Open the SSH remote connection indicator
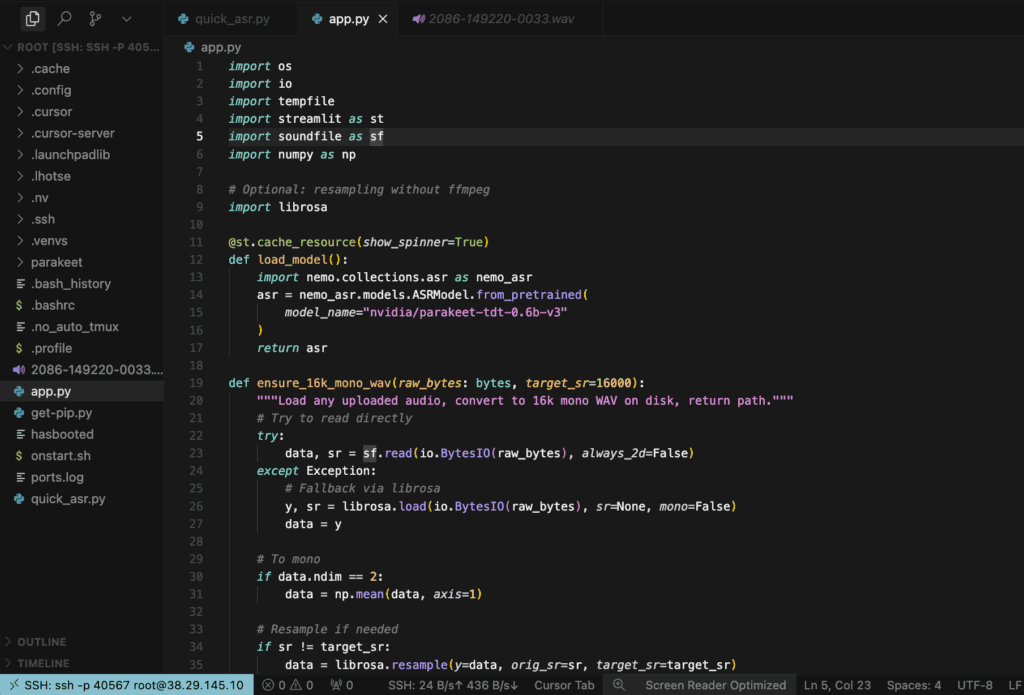This screenshot has height=695, width=1024. coord(127,685)
